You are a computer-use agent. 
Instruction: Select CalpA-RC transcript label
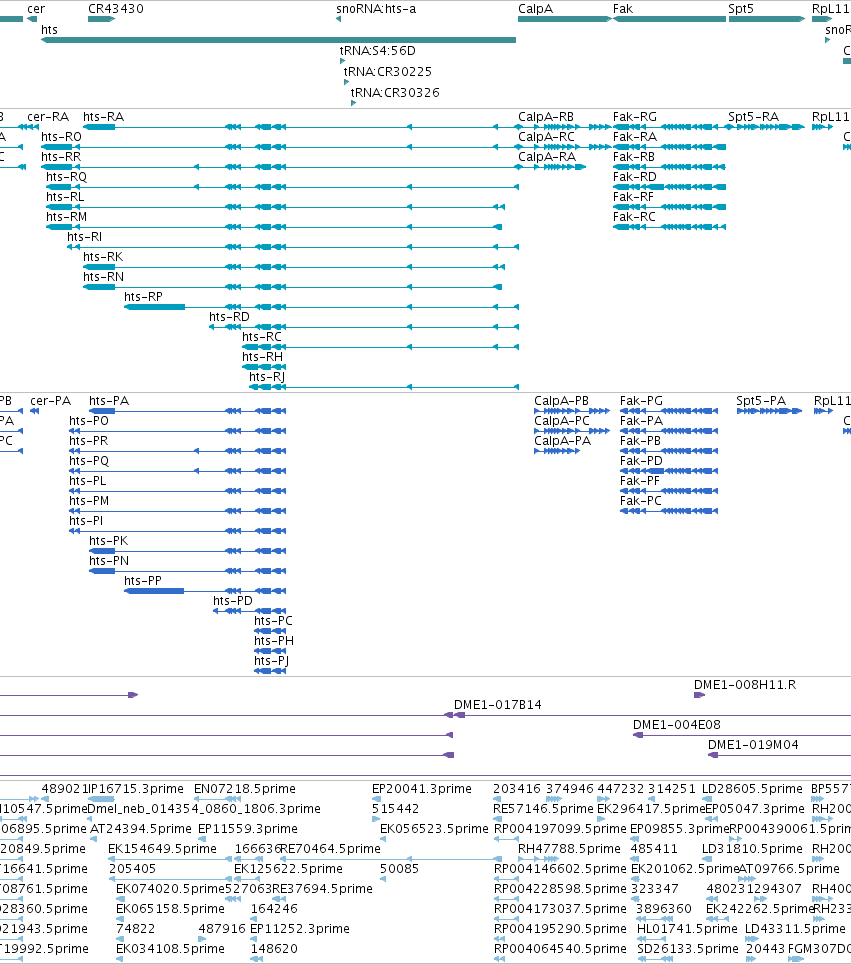click(547, 136)
